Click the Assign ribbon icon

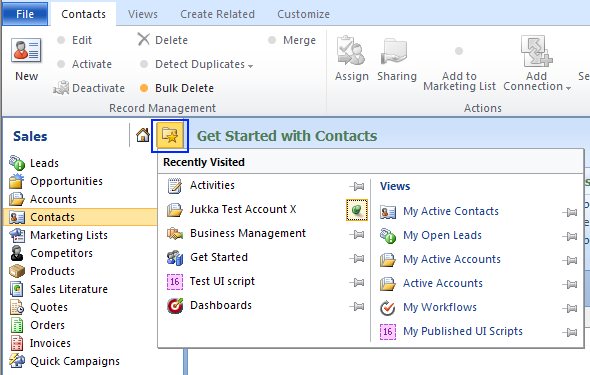point(351,51)
